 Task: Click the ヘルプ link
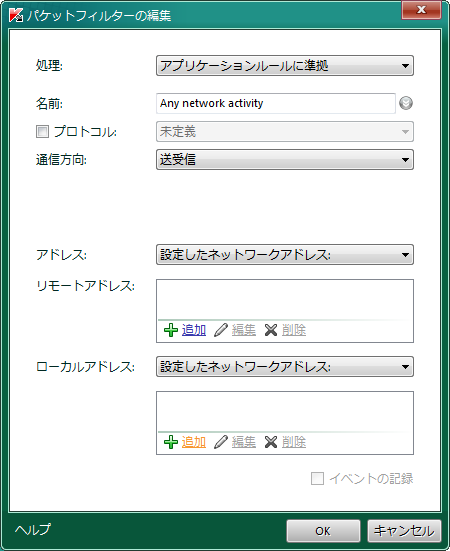(x=33, y=530)
